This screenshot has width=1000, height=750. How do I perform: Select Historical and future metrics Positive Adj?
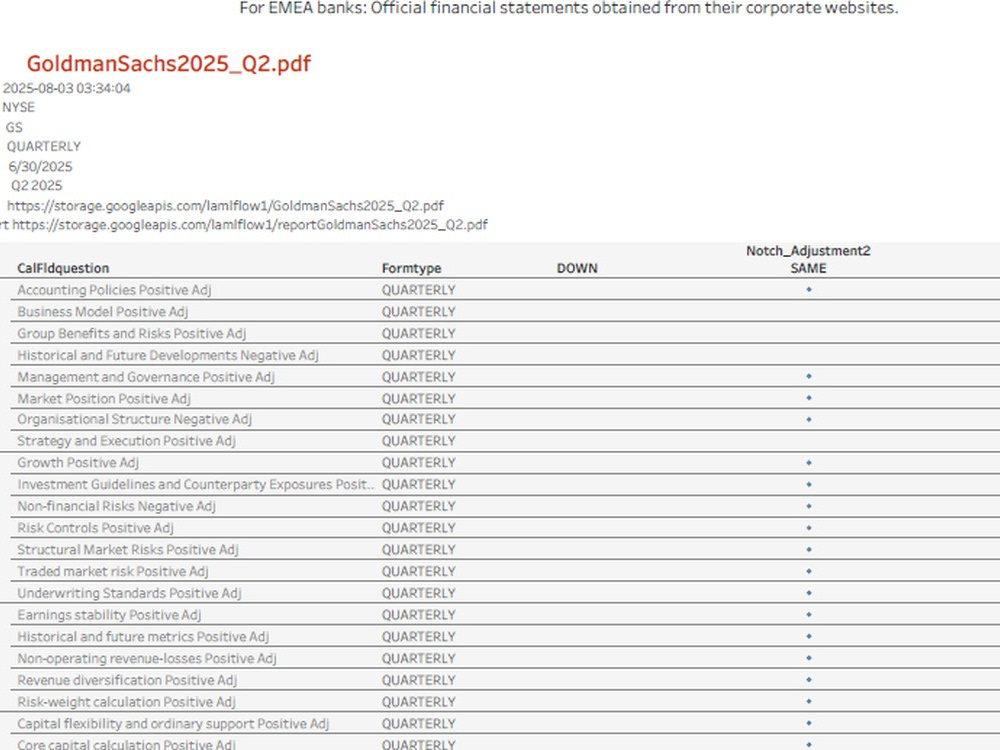point(143,636)
